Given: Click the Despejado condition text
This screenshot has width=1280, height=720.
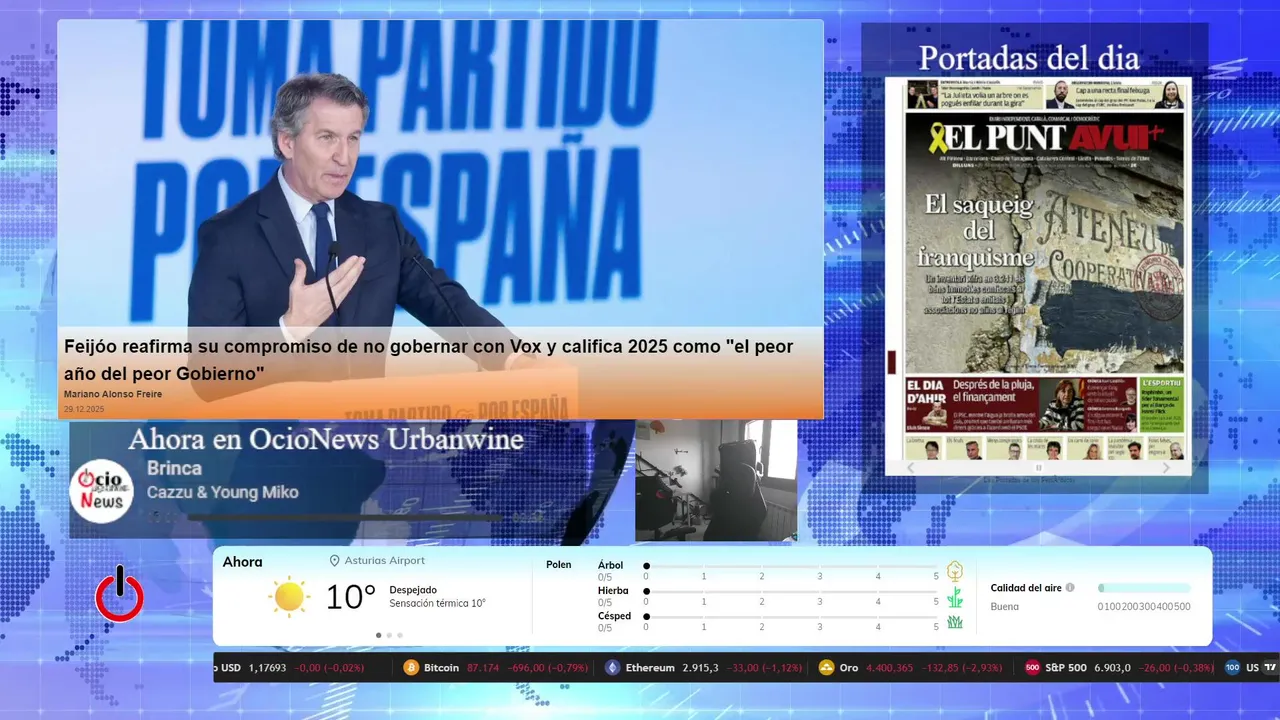Looking at the screenshot, I should coord(413,590).
